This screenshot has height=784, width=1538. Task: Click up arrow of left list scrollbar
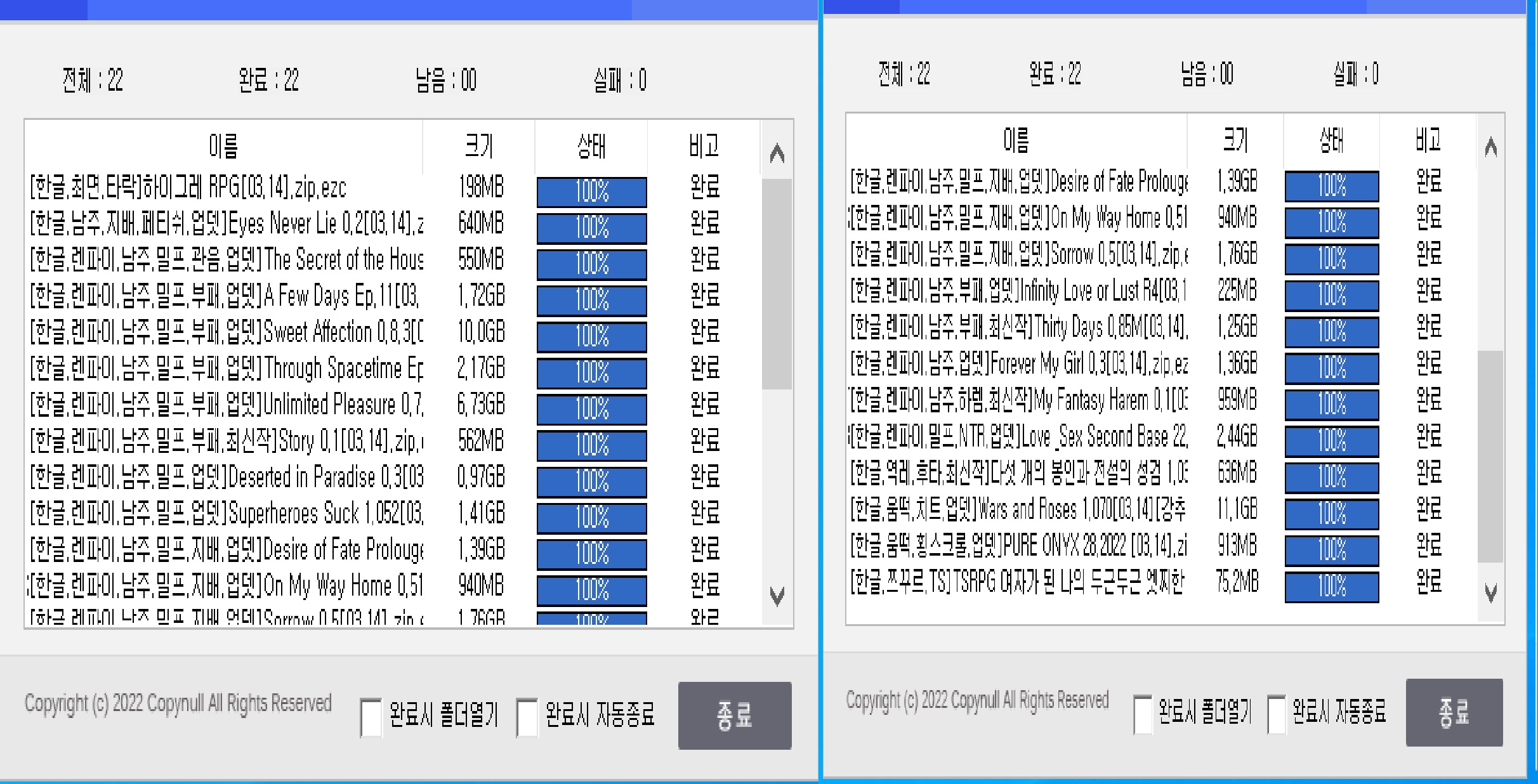[777, 153]
